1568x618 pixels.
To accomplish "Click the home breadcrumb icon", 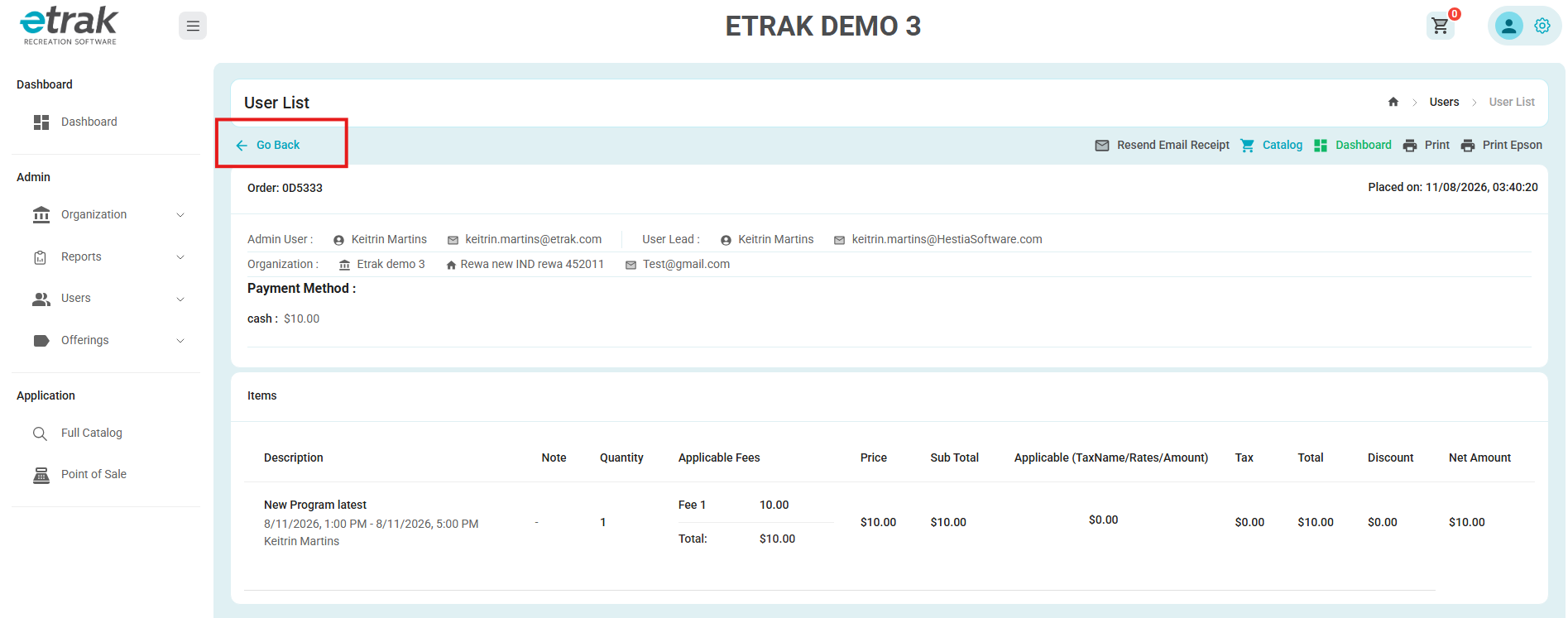I will [x=1393, y=102].
